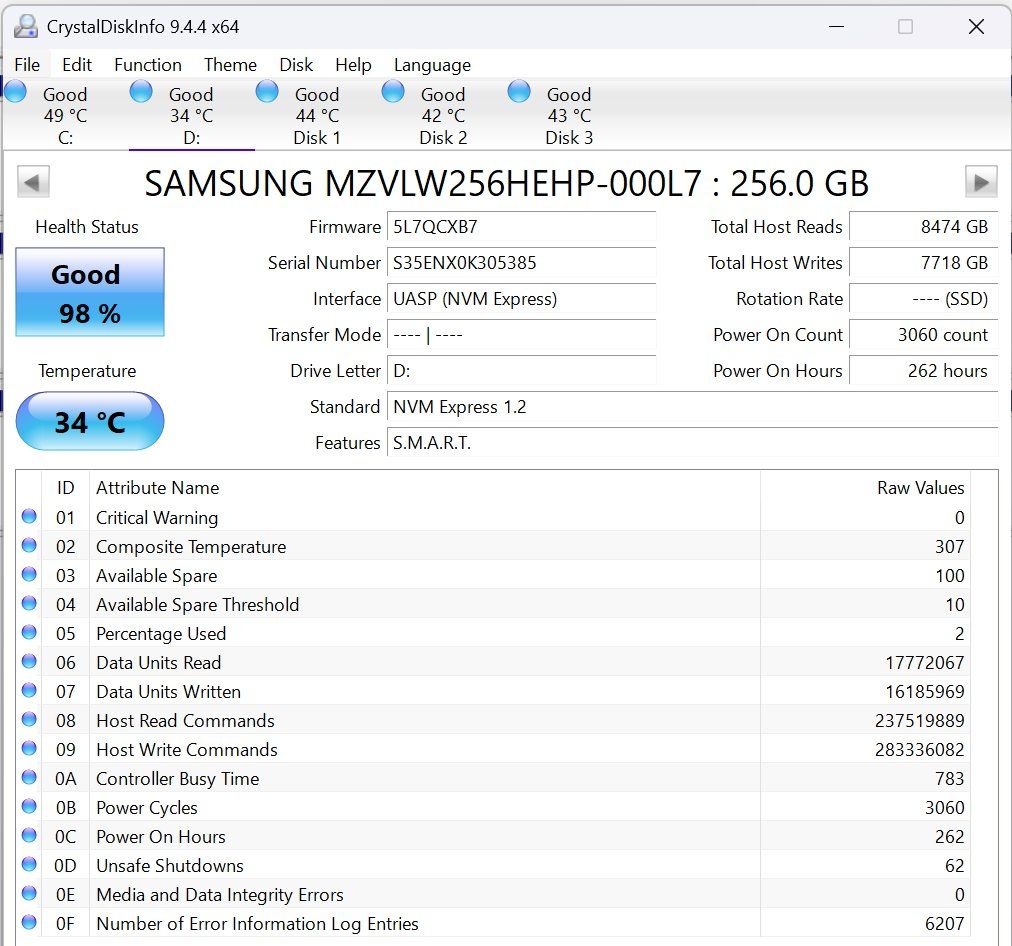Viewport: 1012px width, 946px height.
Task: Select raw value 16185969 of Data Units Written
Action: tap(924, 692)
